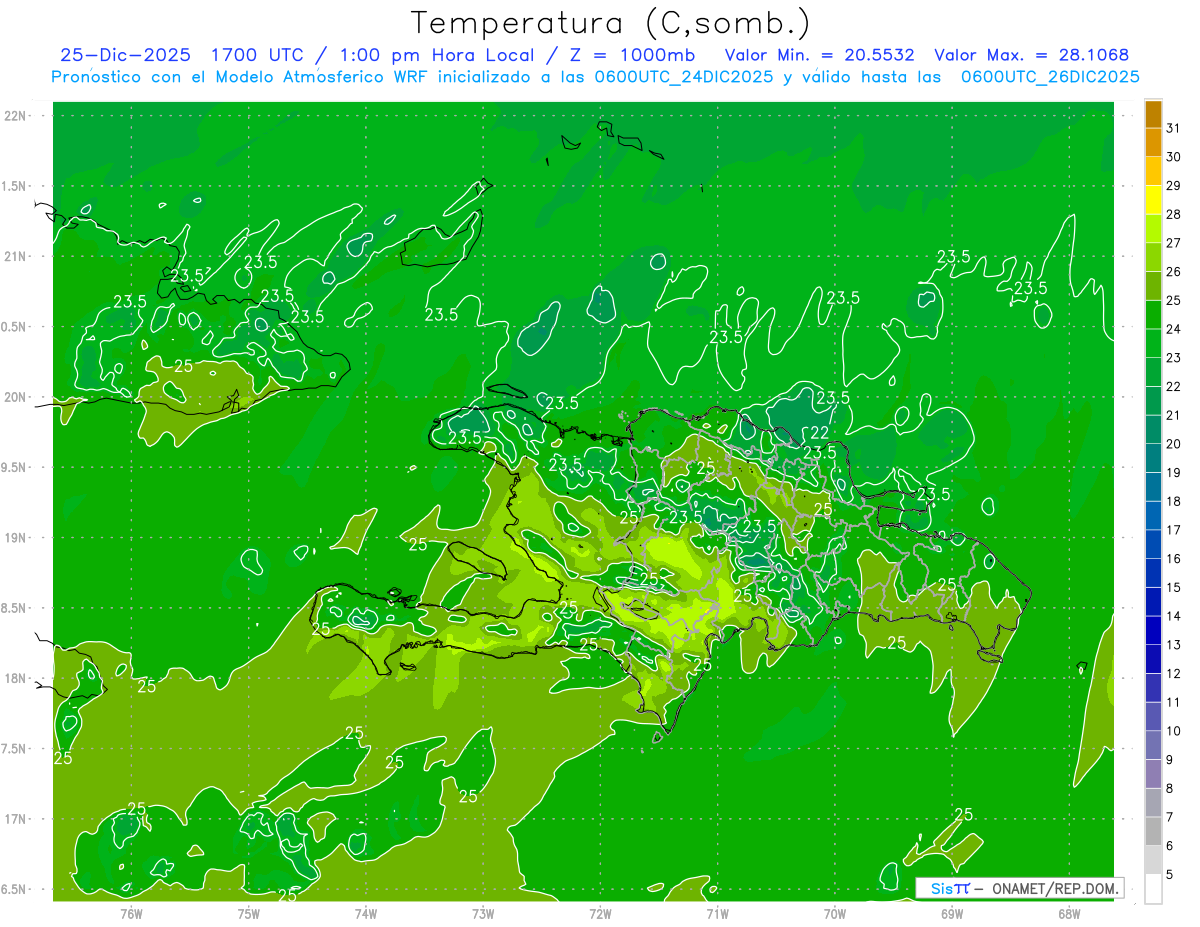
Task: Click the '76W' longitude axis label
Action: point(131,914)
